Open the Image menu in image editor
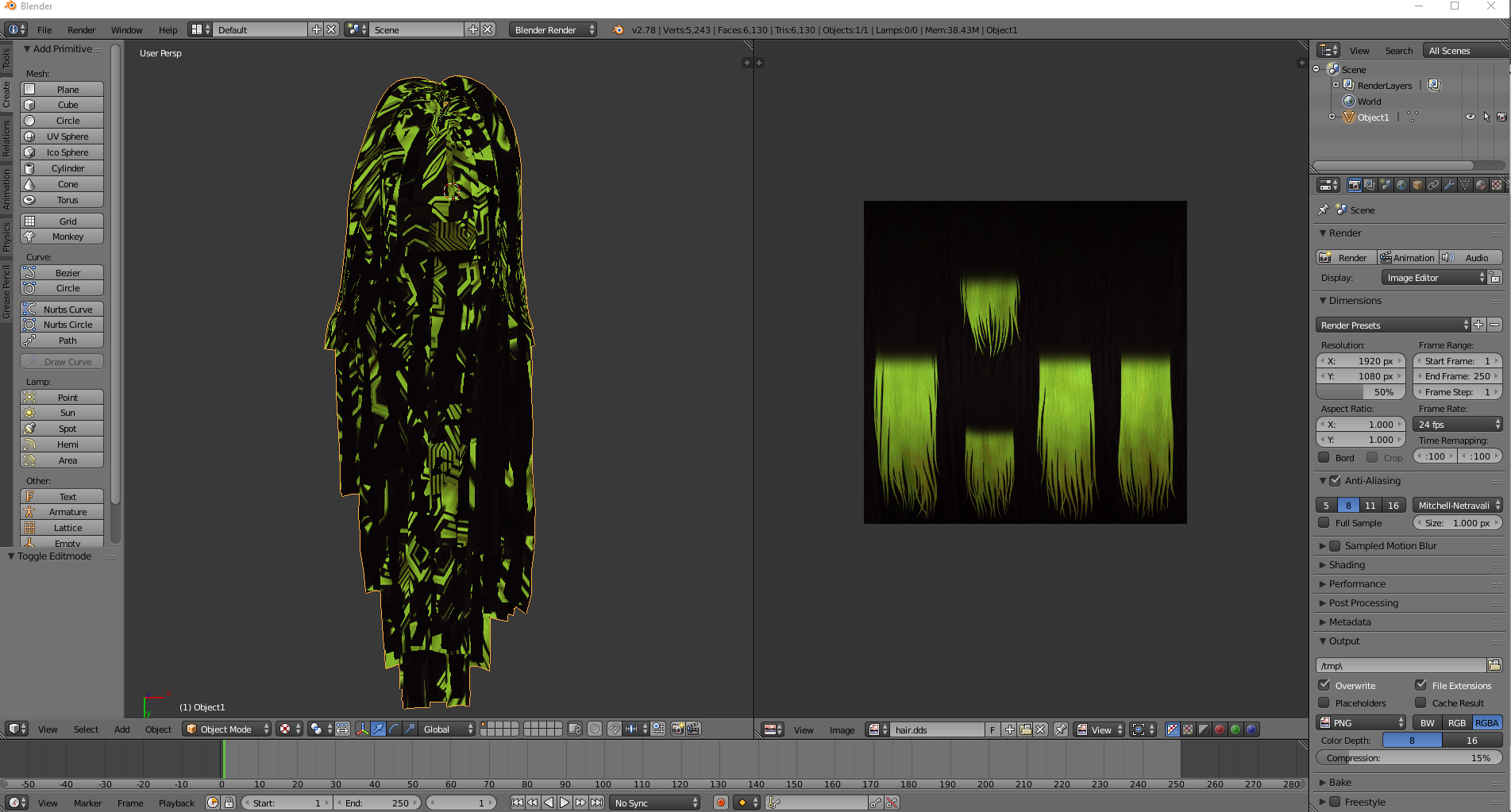 (842, 729)
